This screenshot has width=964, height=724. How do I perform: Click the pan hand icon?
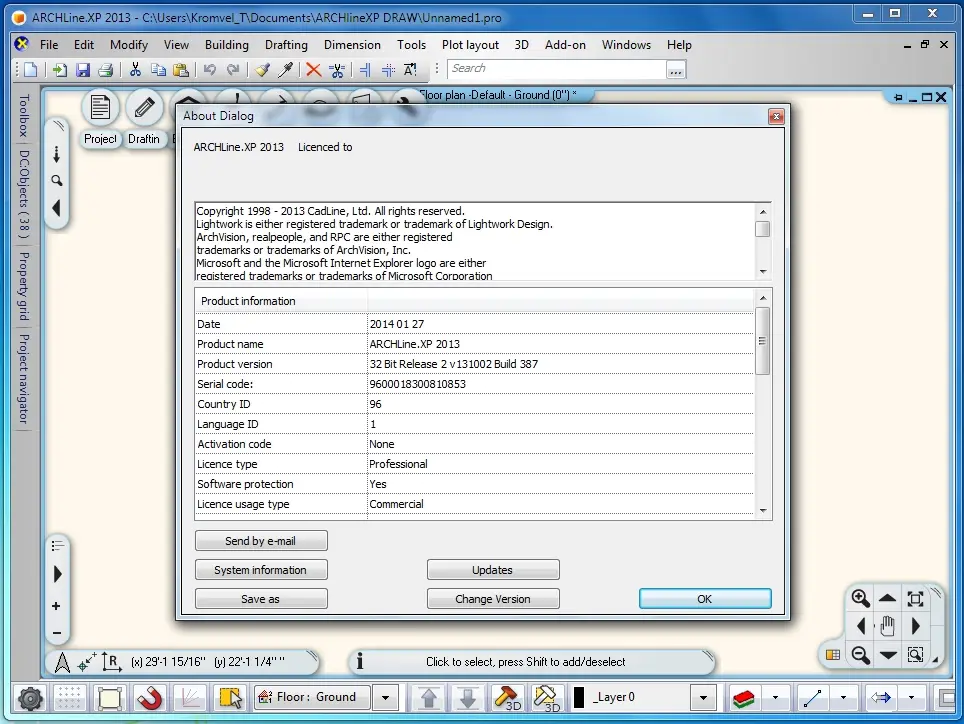click(887, 626)
